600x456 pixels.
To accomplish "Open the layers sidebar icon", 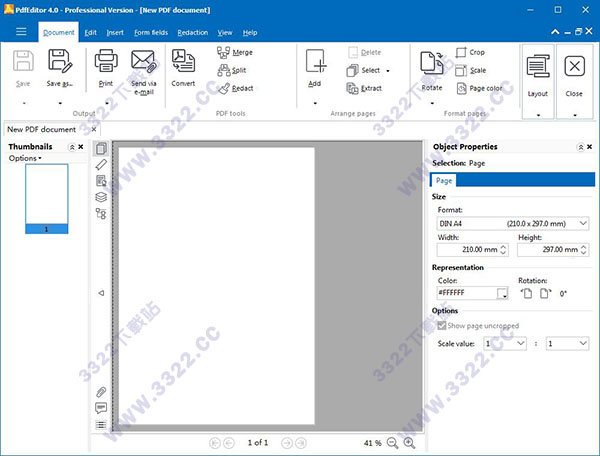I will click(101, 197).
